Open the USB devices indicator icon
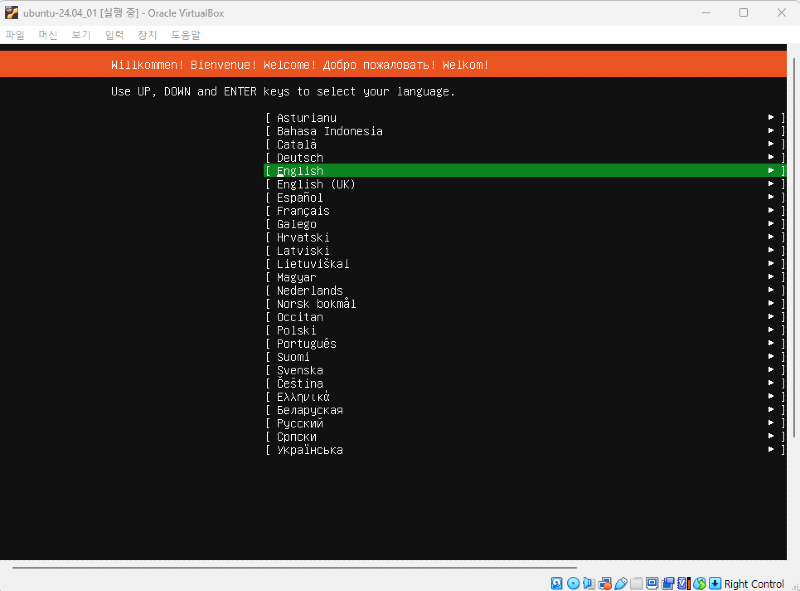The image size is (800, 591). (x=621, y=583)
